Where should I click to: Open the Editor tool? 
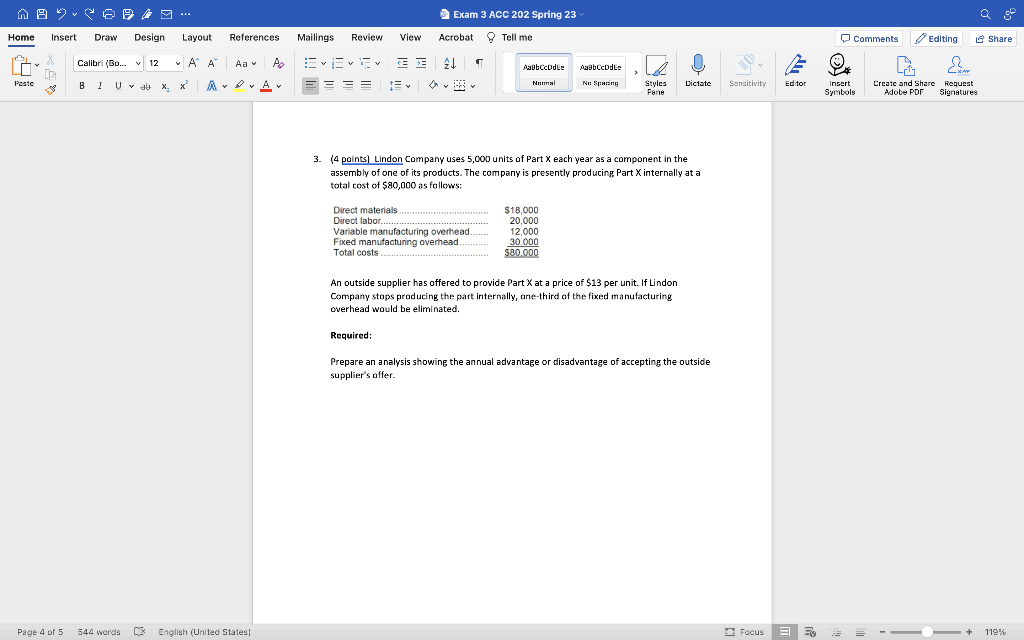point(795,70)
